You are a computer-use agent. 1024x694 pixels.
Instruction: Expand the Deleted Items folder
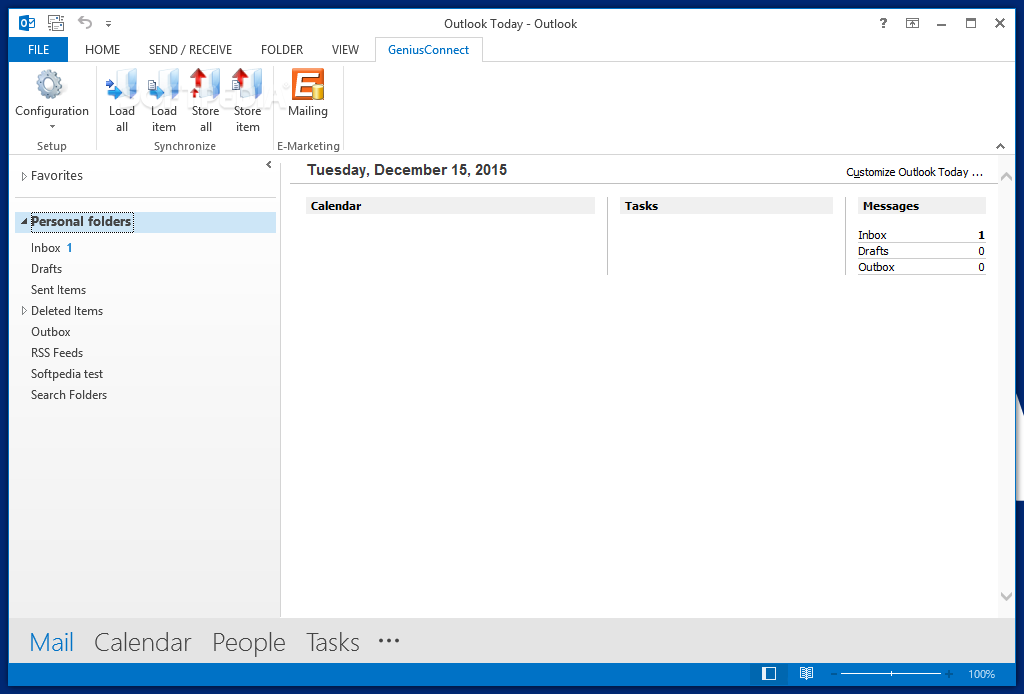coord(24,311)
